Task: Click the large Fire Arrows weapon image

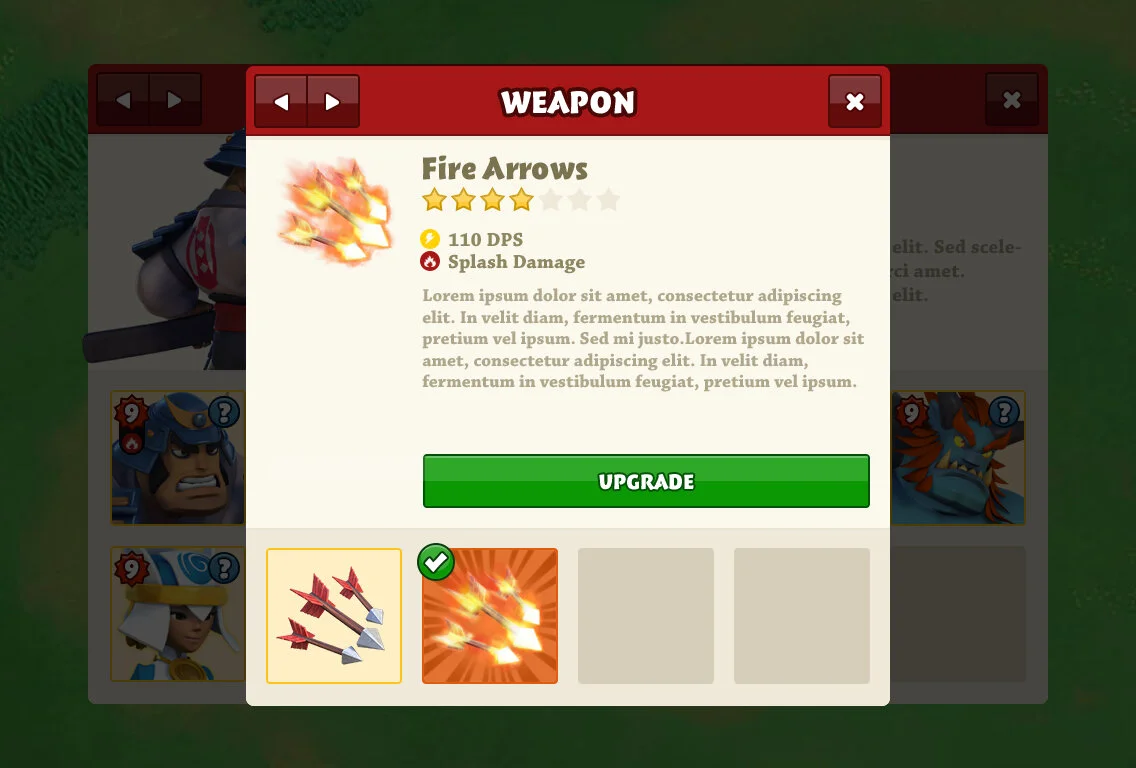Action: [x=336, y=209]
